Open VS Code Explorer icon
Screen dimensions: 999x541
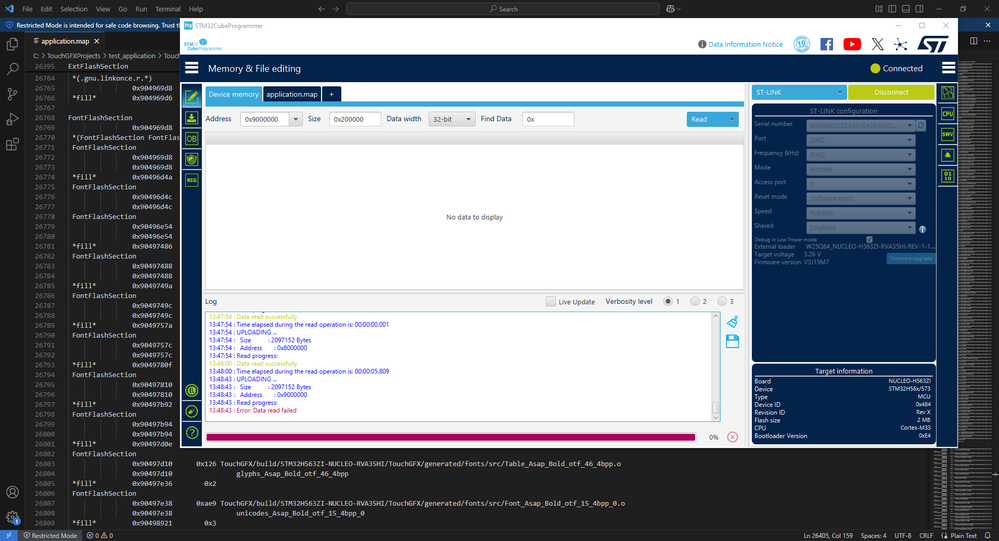(x=12, y=44)
